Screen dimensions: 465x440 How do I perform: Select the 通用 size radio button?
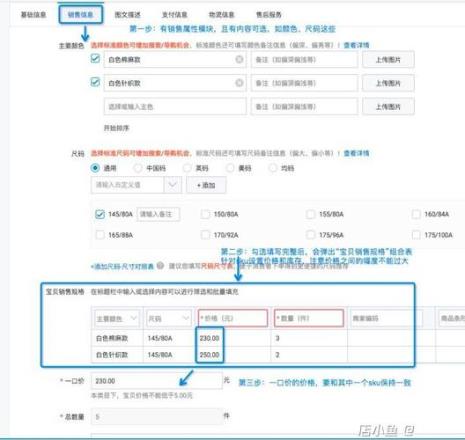pyautogui.click(x=95, y=168)
